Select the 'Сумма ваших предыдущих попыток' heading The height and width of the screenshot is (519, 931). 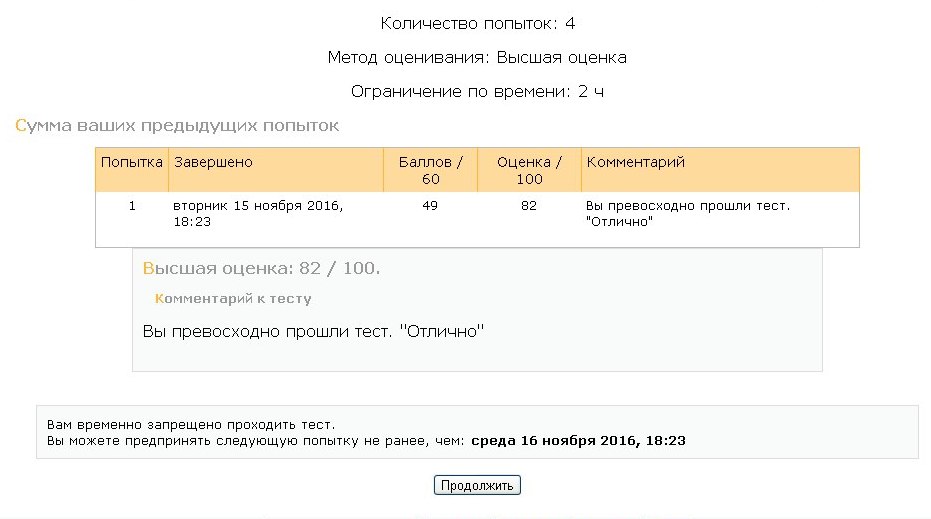coord(177,126)
